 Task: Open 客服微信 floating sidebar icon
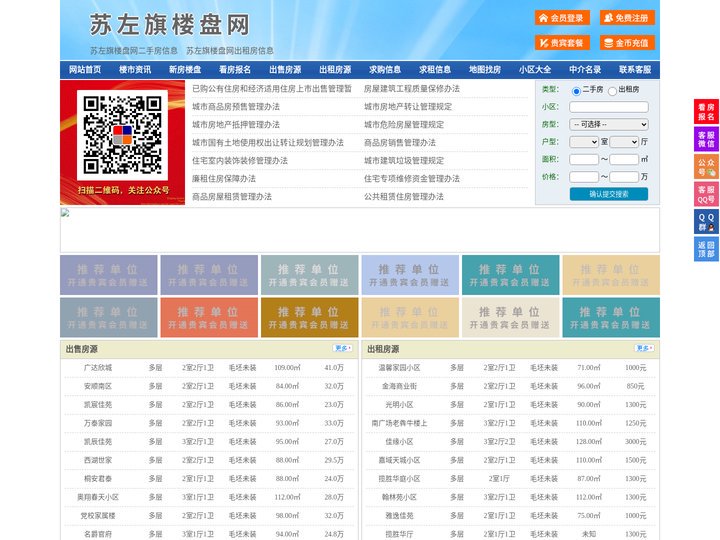click(706, 139)
